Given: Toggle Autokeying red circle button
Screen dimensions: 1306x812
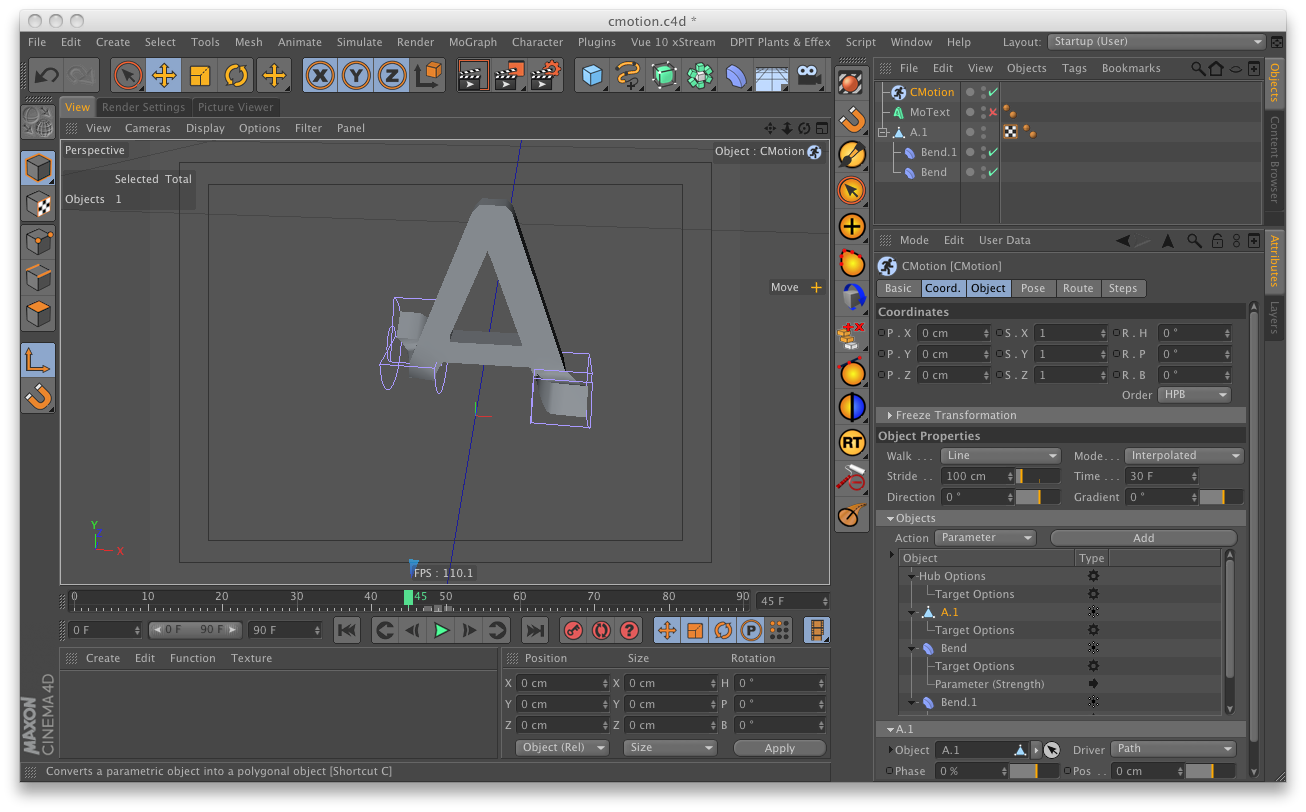Looking at the screenshot, I should [x=600, y=630].
